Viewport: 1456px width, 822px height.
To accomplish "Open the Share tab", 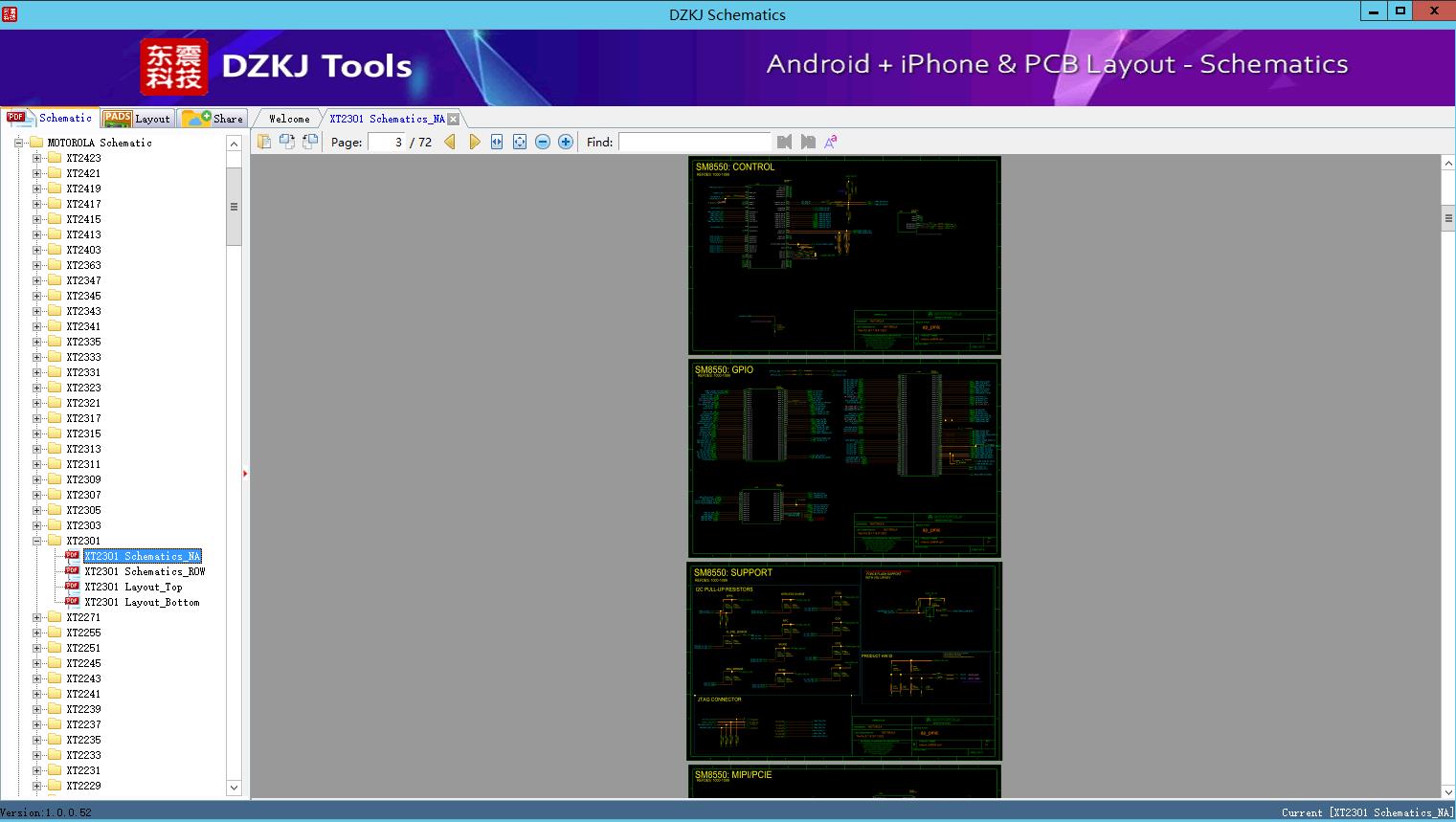I will point(213,119).
